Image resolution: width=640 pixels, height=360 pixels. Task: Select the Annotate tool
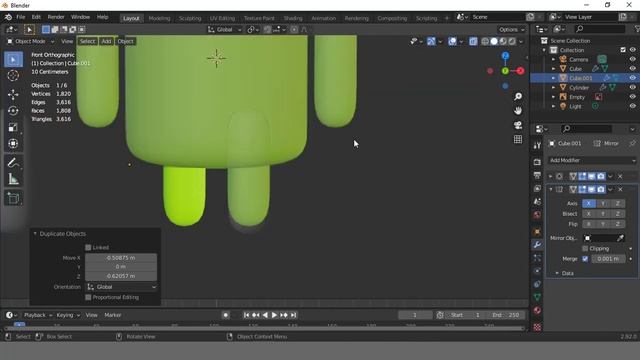13,163
